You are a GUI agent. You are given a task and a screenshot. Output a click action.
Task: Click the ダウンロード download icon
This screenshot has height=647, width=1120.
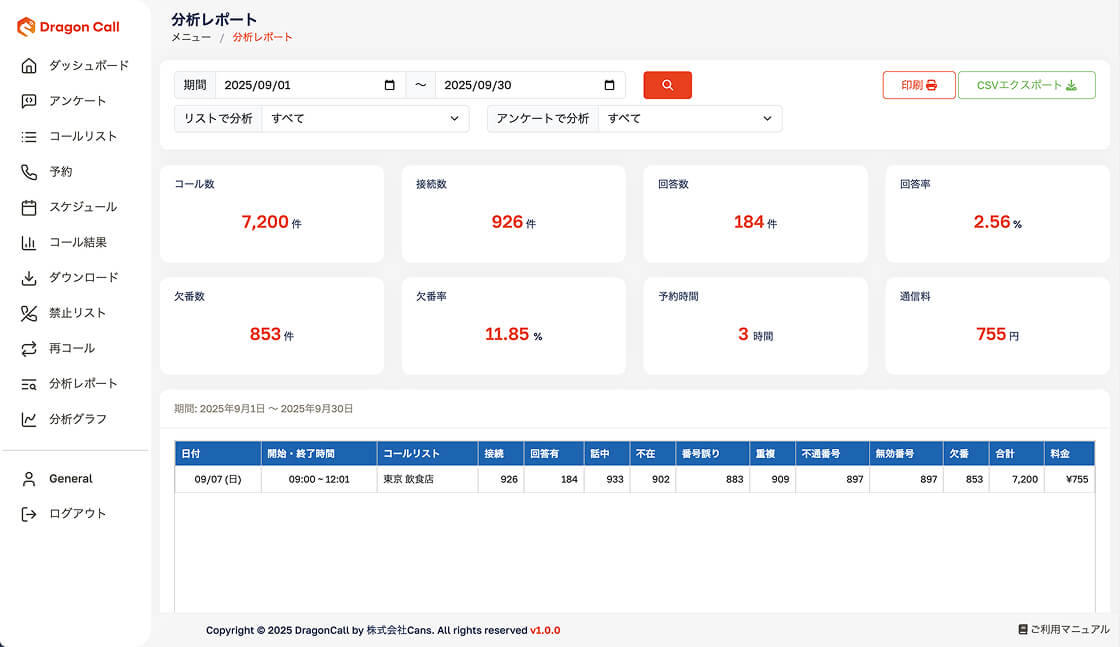(x=29, y=278)
